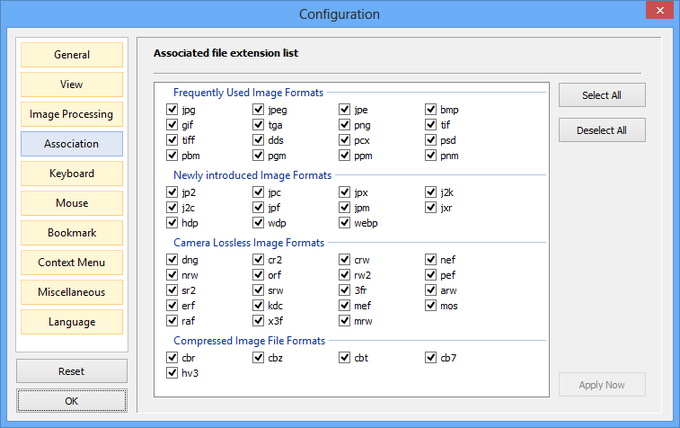Uncheck the hv3 extension
Image resolution: width=680 pixels, height=428 pixels.
pyautogui.click(x=172, y=373)
